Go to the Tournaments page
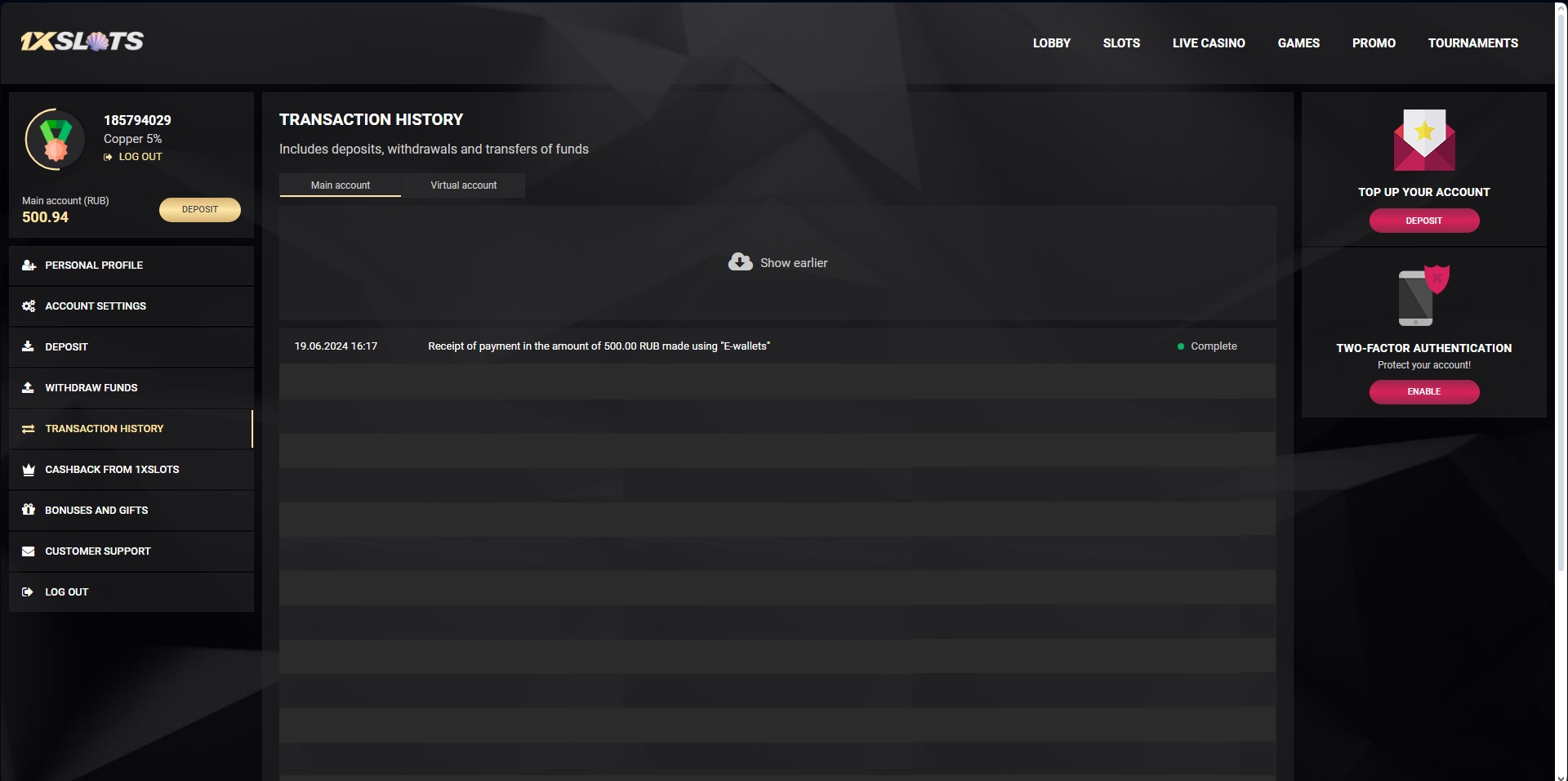The height and width of the screenshot is (781, 1568). point(1472,43)
